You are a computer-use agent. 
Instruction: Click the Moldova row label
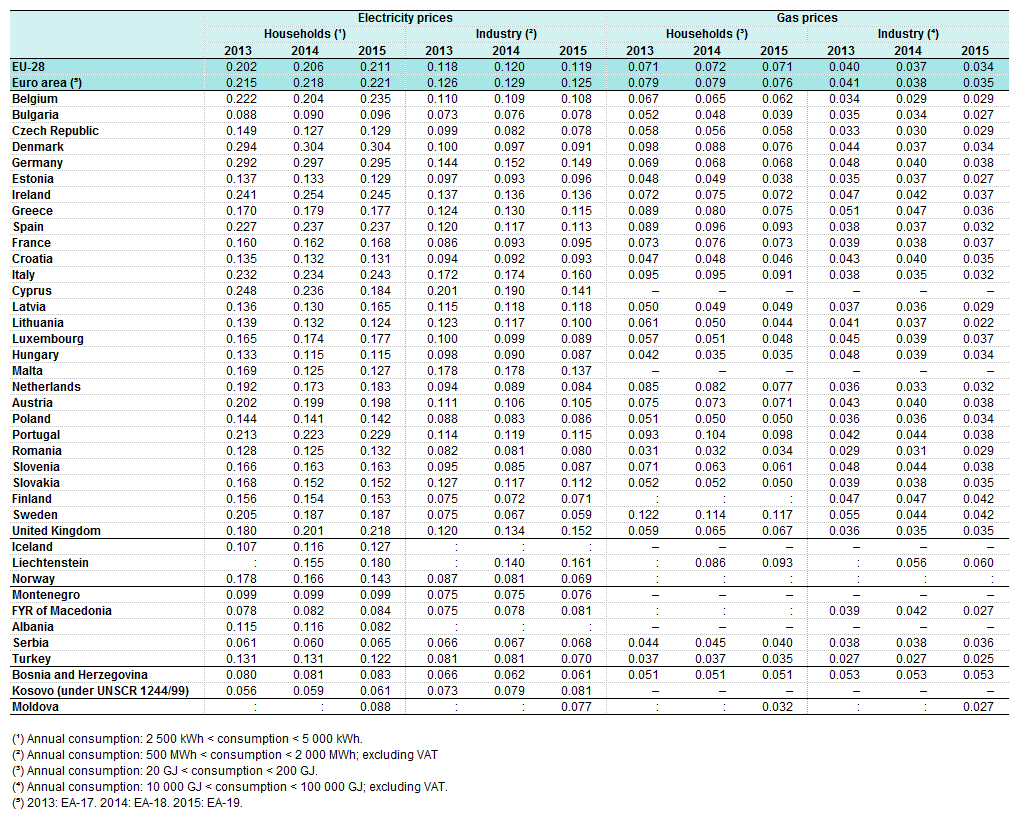pyautogui.click(x=35, y=707)
